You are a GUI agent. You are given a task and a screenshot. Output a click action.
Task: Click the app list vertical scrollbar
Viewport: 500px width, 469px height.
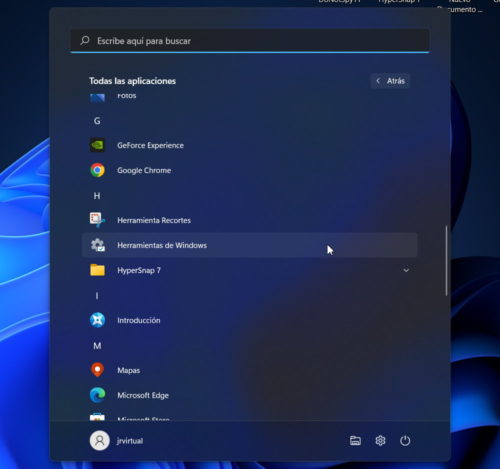[x=446, y=261]
